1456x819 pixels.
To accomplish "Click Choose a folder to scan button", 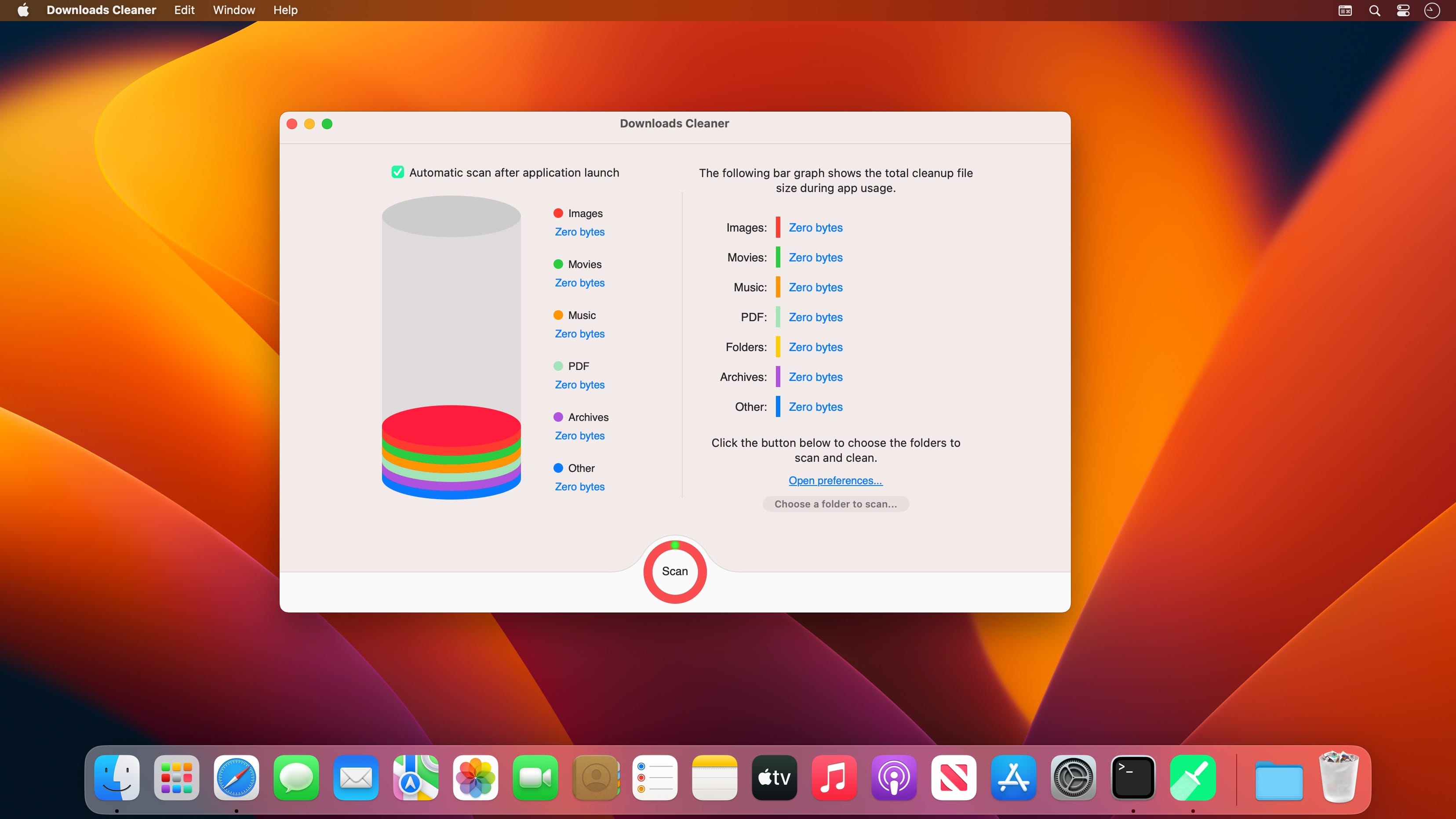I will point(835,504).
